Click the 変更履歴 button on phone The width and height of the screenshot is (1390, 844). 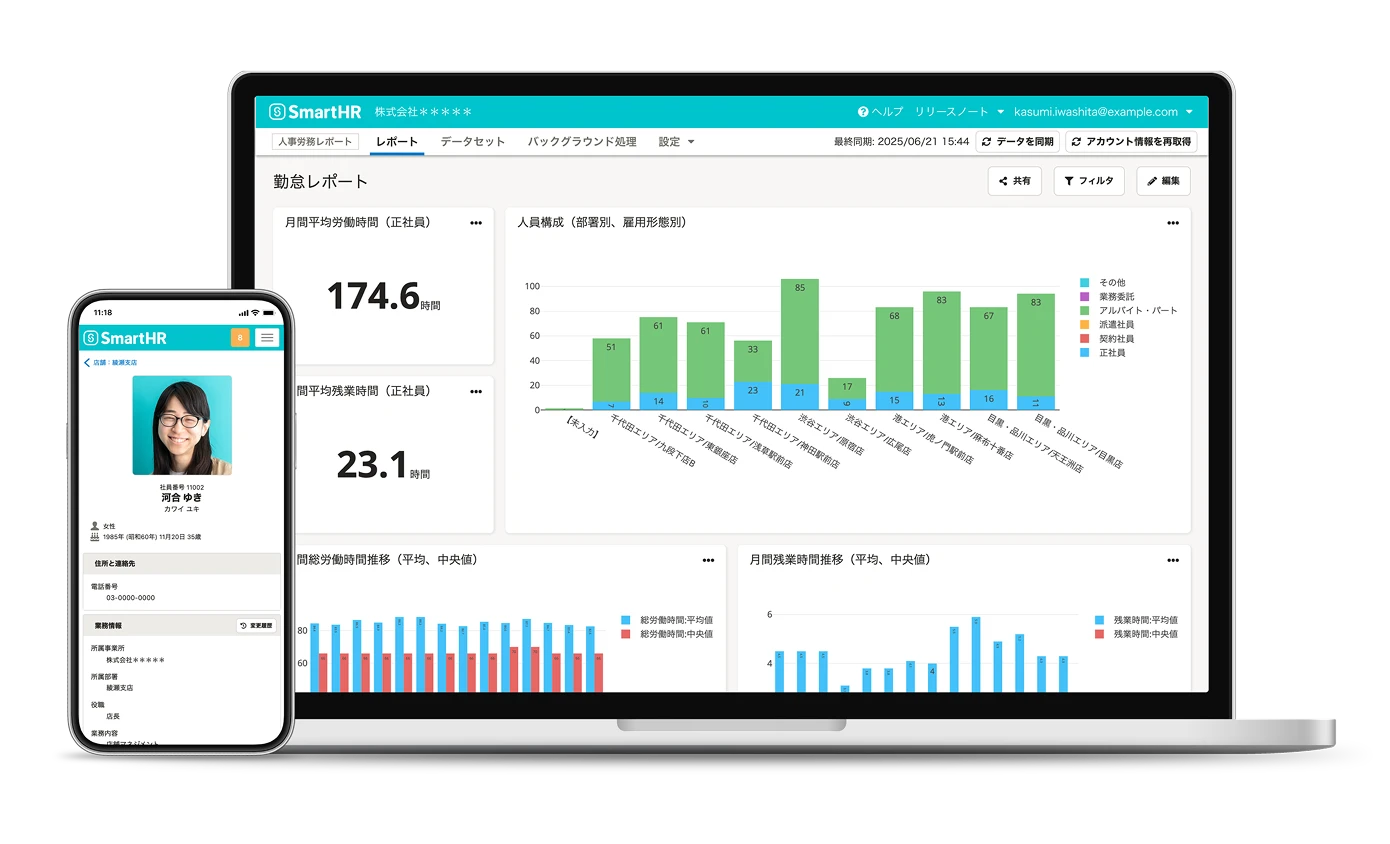(x=256, y=626)
